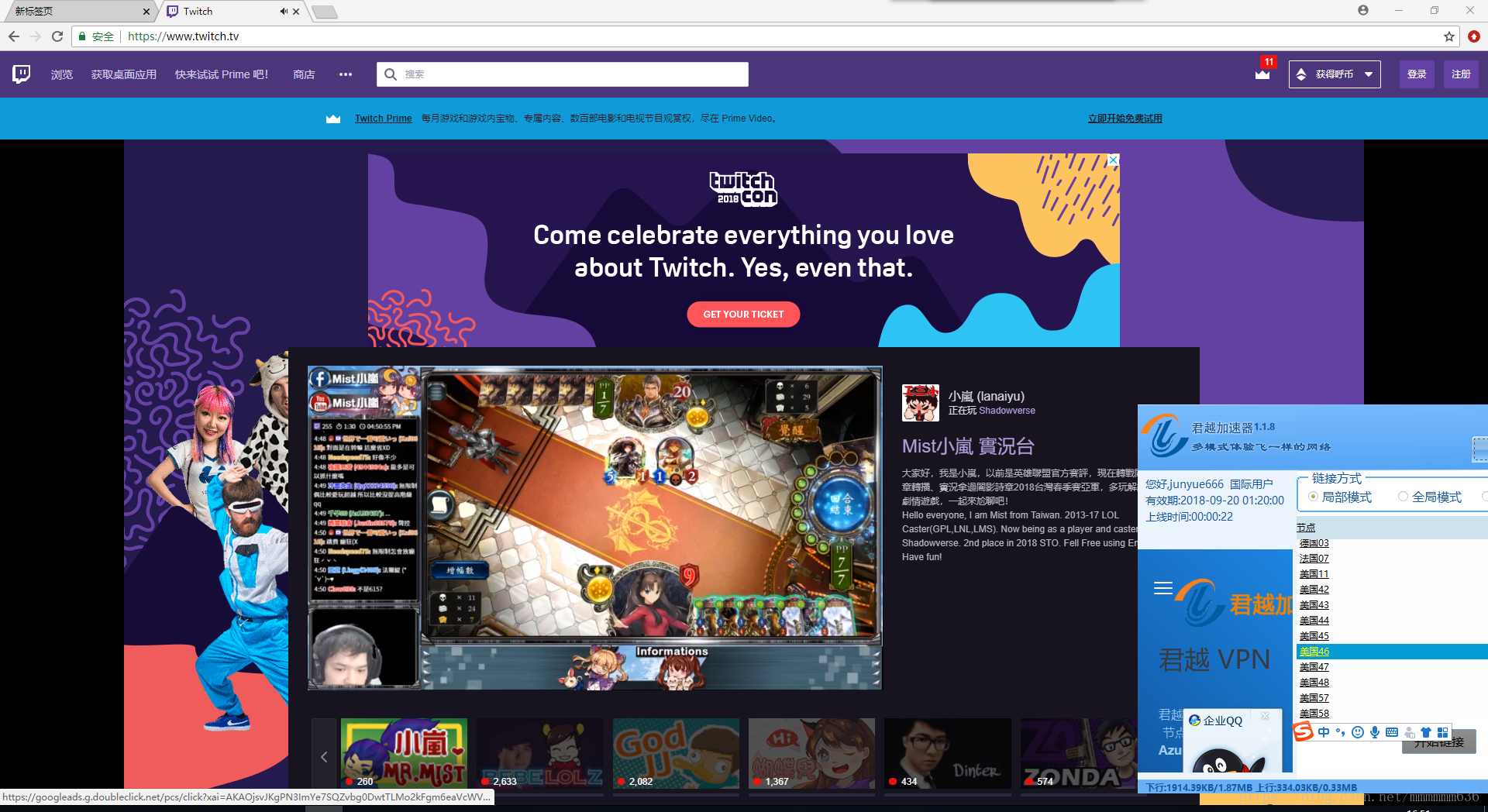This screenshot has height=812, width=1488.
Task: Open 浏览 in Twitch navigation
Action: 62,74
